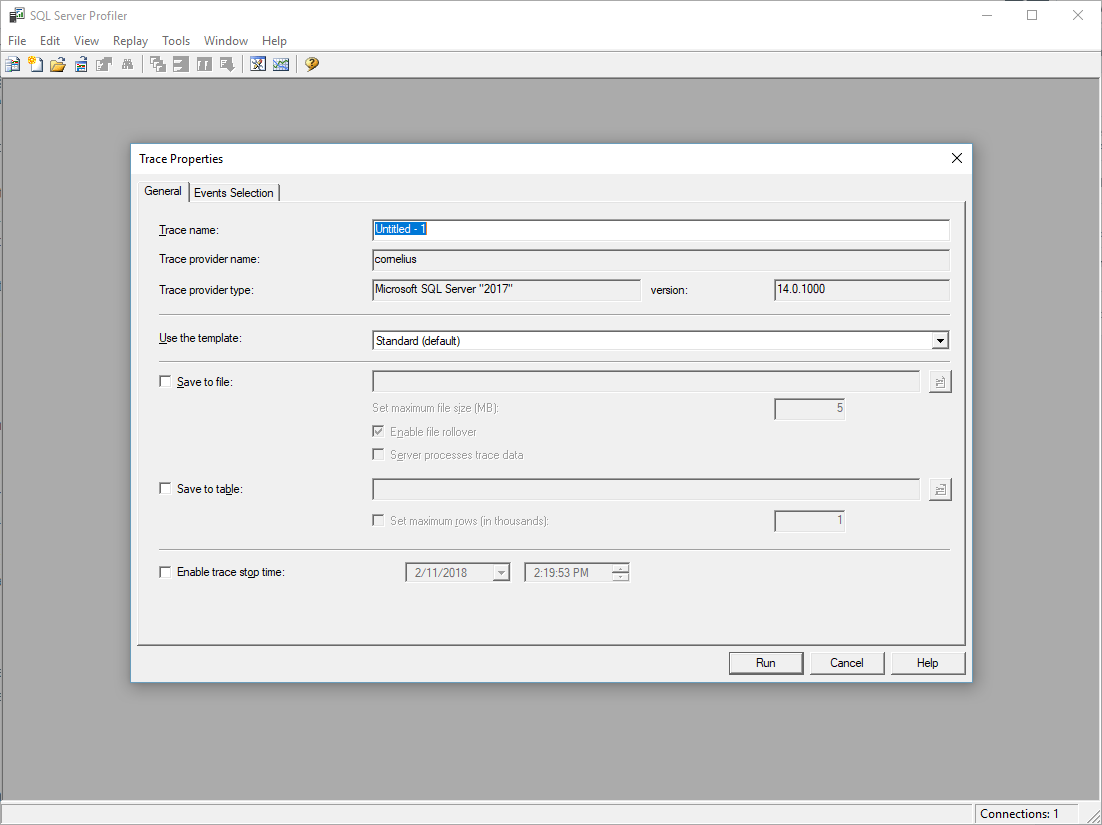Screen dimensions: 1102x825
Task: Click the browse icon beside Save to table
Action: coord(940,489)
